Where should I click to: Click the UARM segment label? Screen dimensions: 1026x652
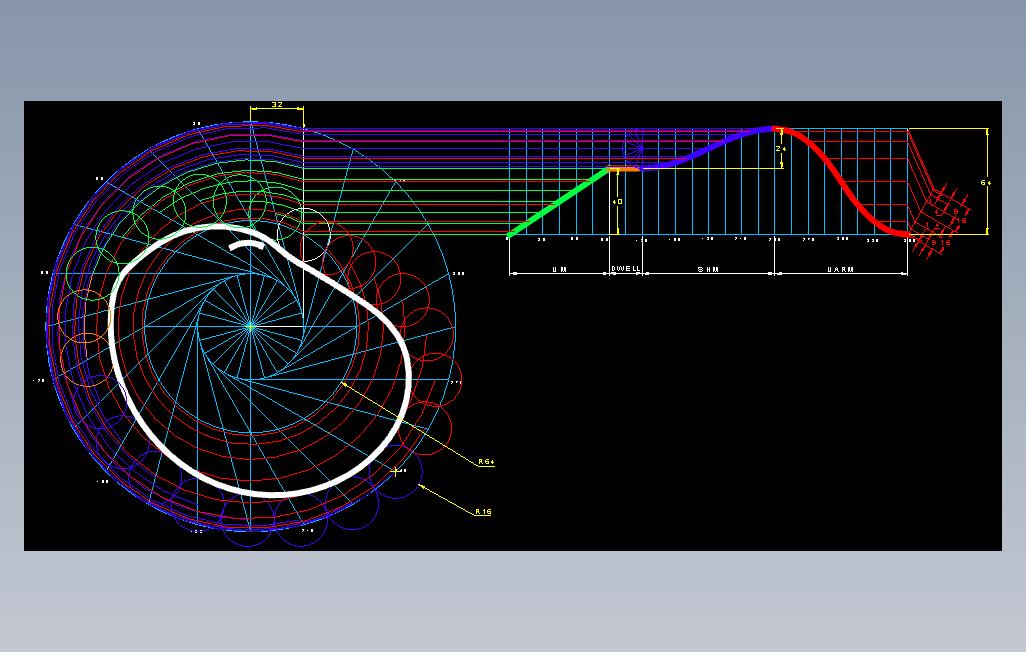(840, 270)
